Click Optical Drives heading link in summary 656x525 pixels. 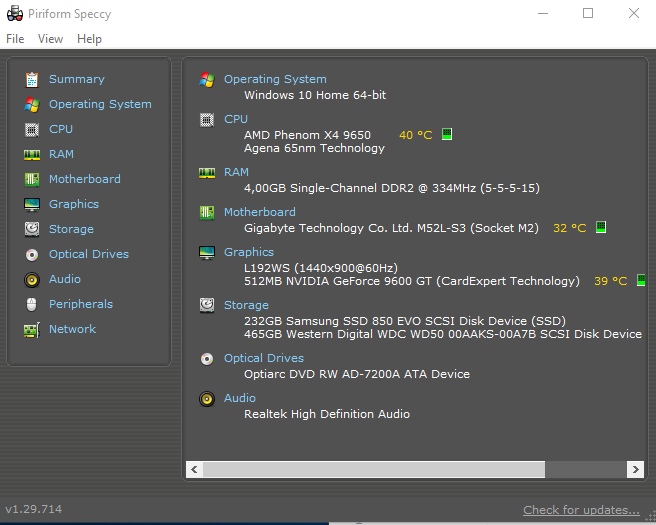264,358
